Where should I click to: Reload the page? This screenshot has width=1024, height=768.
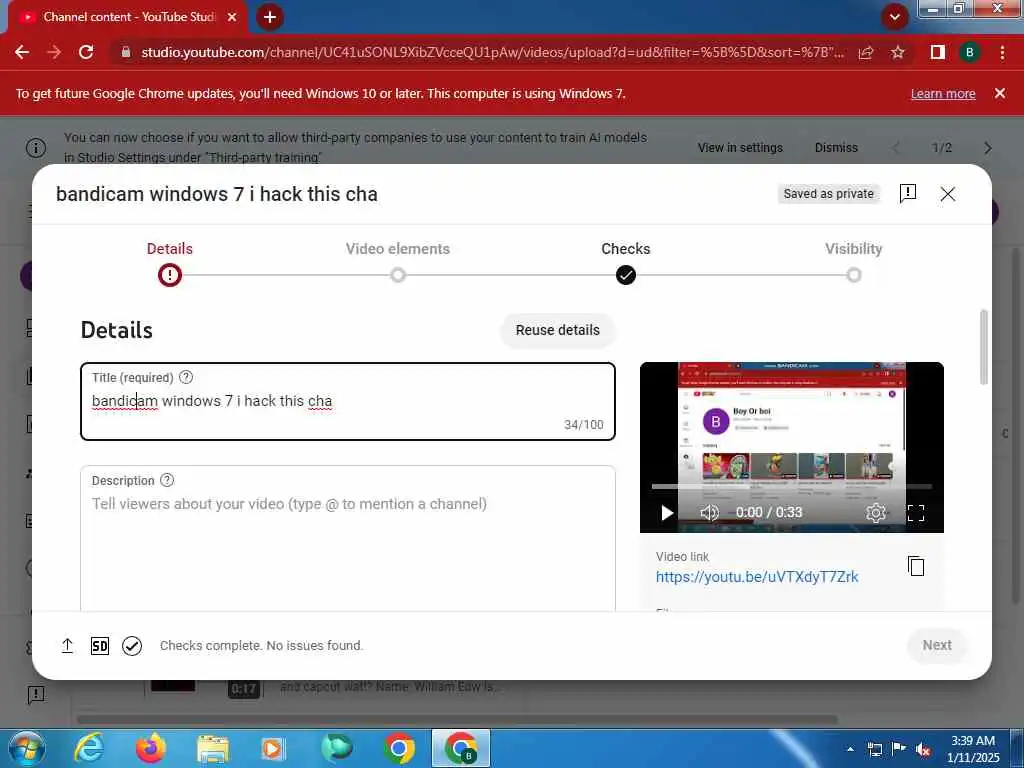click(86, 52)
